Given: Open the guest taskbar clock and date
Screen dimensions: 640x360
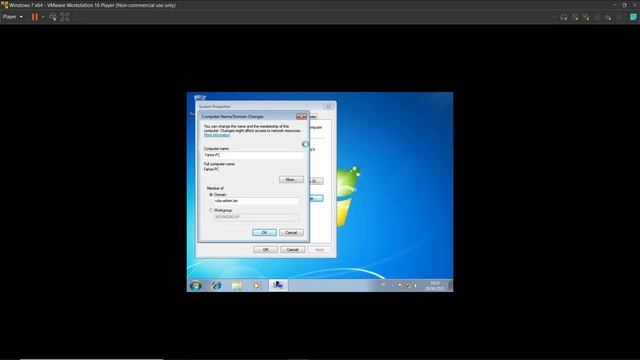Looking at the screenshot, I should (435, 285).
